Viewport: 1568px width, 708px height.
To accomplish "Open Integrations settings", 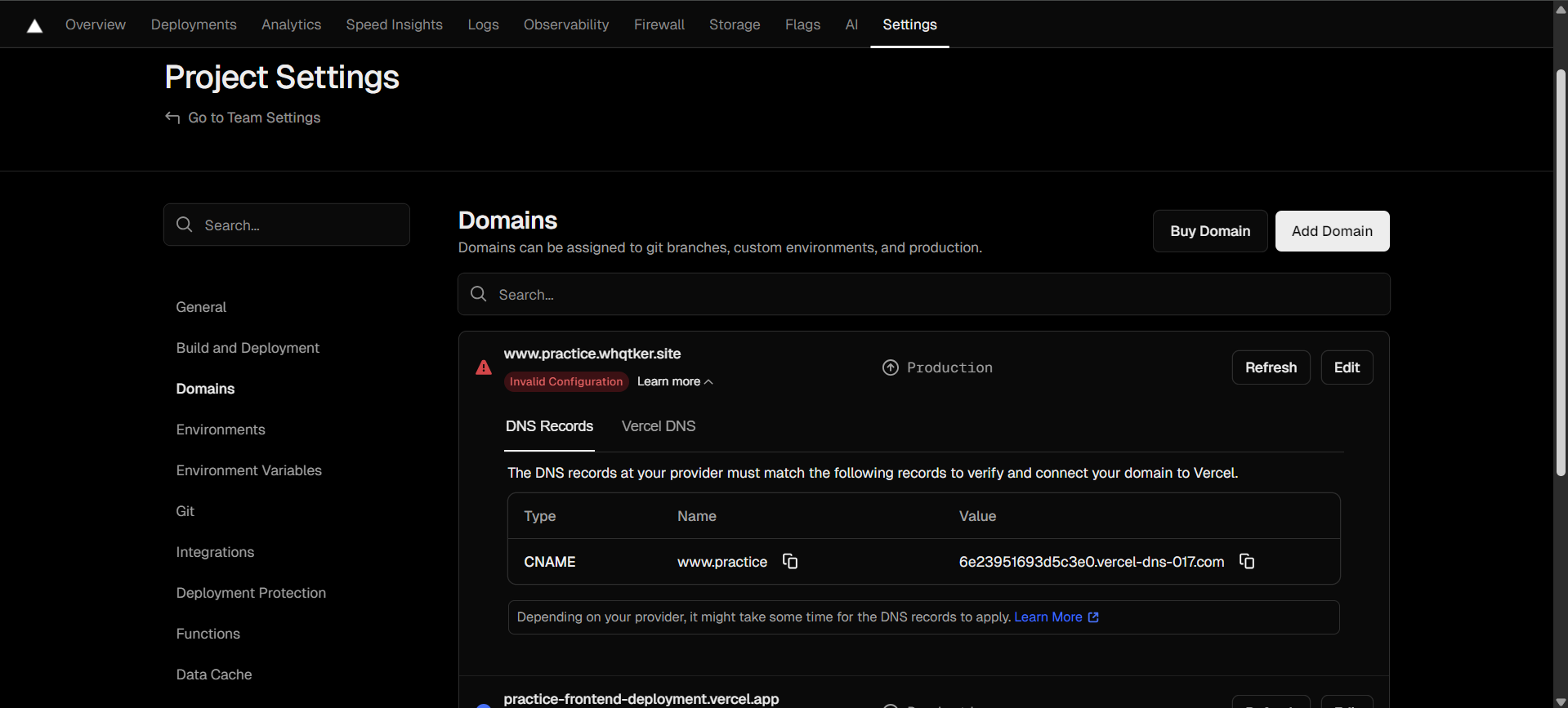I will point(215,552).
